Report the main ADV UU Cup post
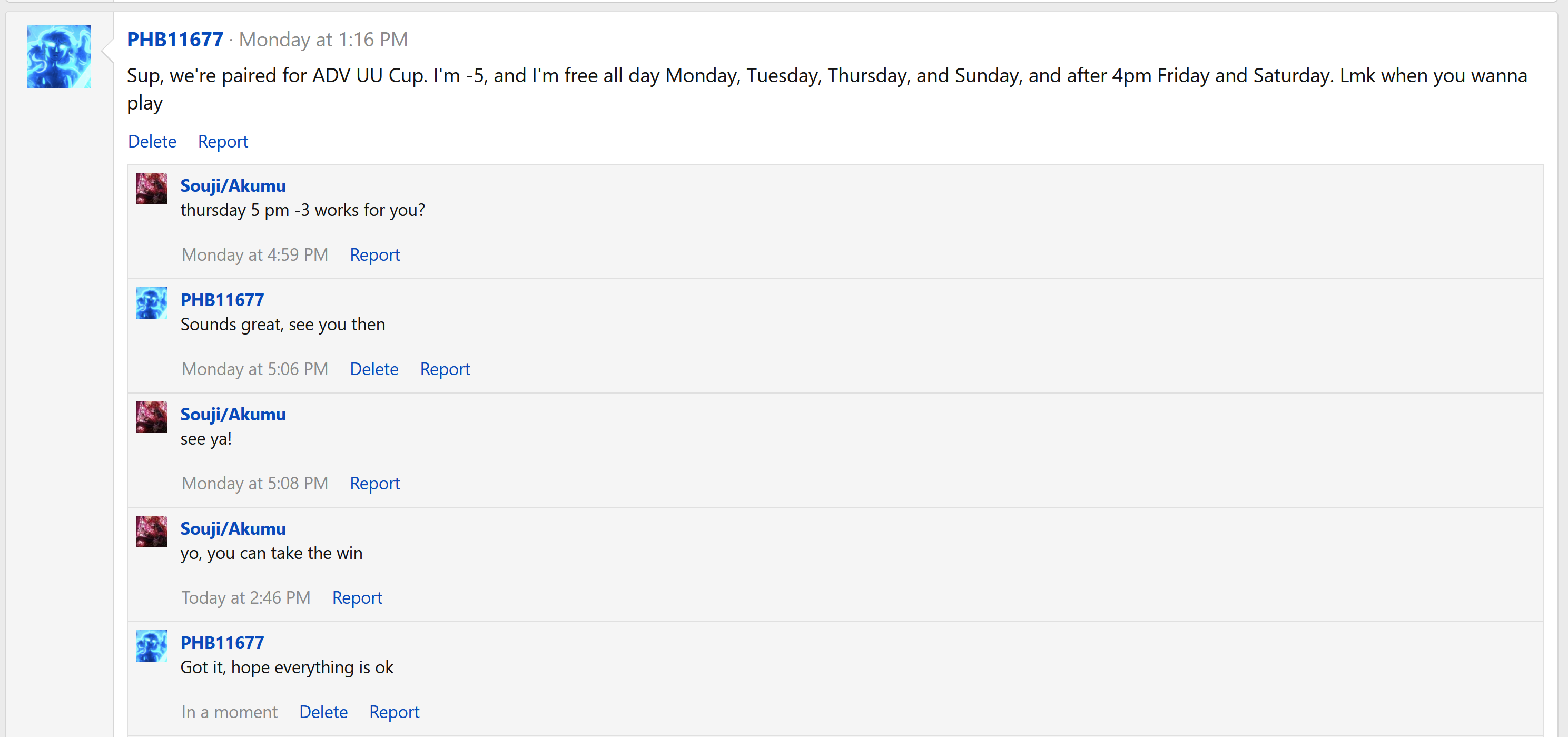Image resolution: width=1568 pixels, height=737 pixels. [223, 142]
